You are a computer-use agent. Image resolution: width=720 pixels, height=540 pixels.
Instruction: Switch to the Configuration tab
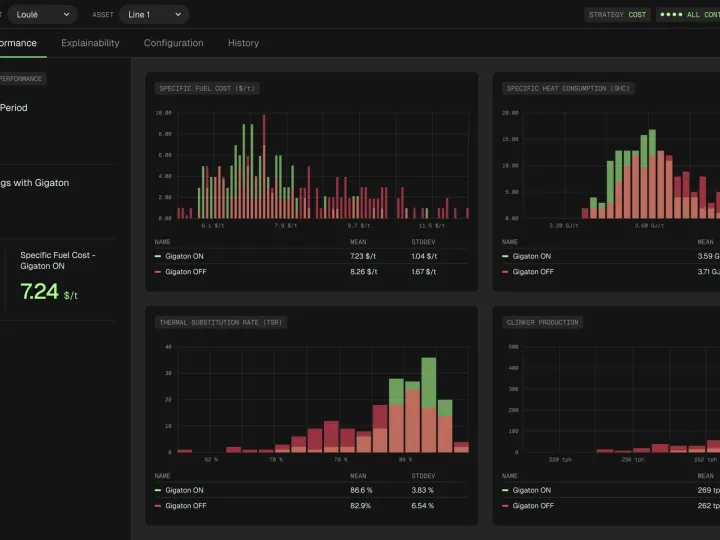pyautogui.click(x=174, y=43)
